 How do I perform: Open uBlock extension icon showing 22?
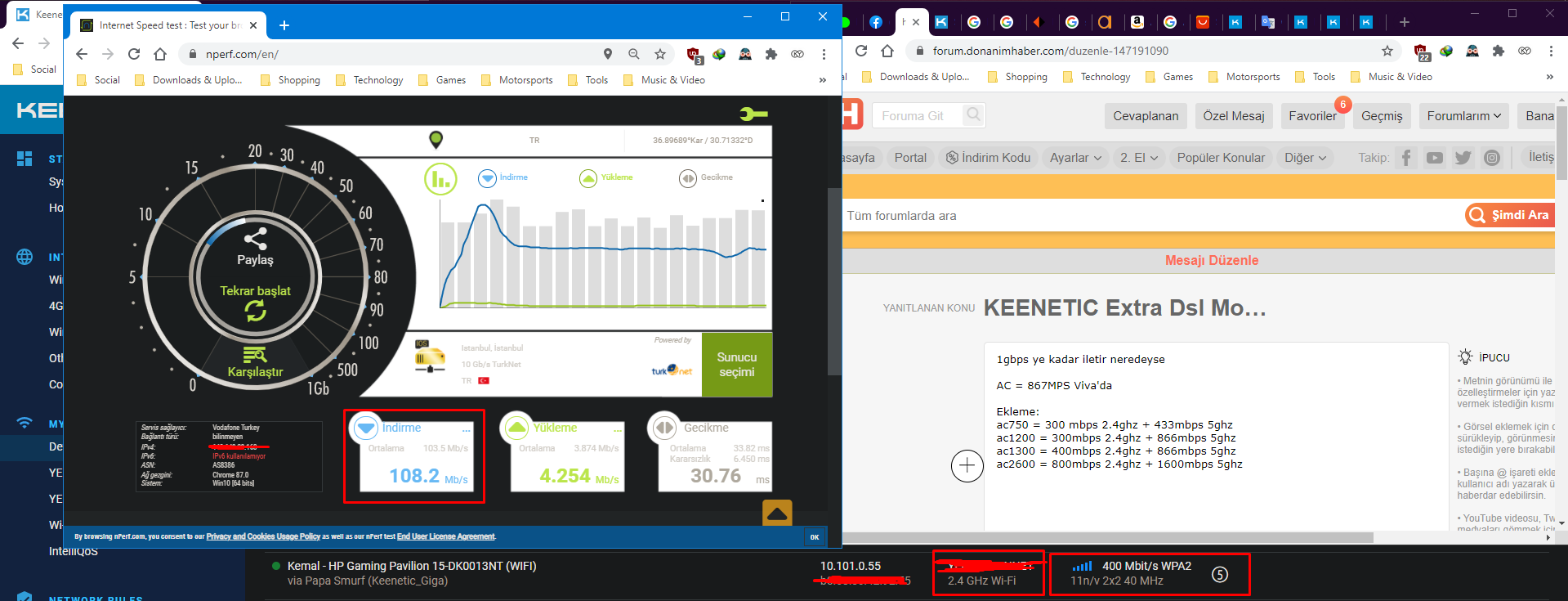point(1422,52)
